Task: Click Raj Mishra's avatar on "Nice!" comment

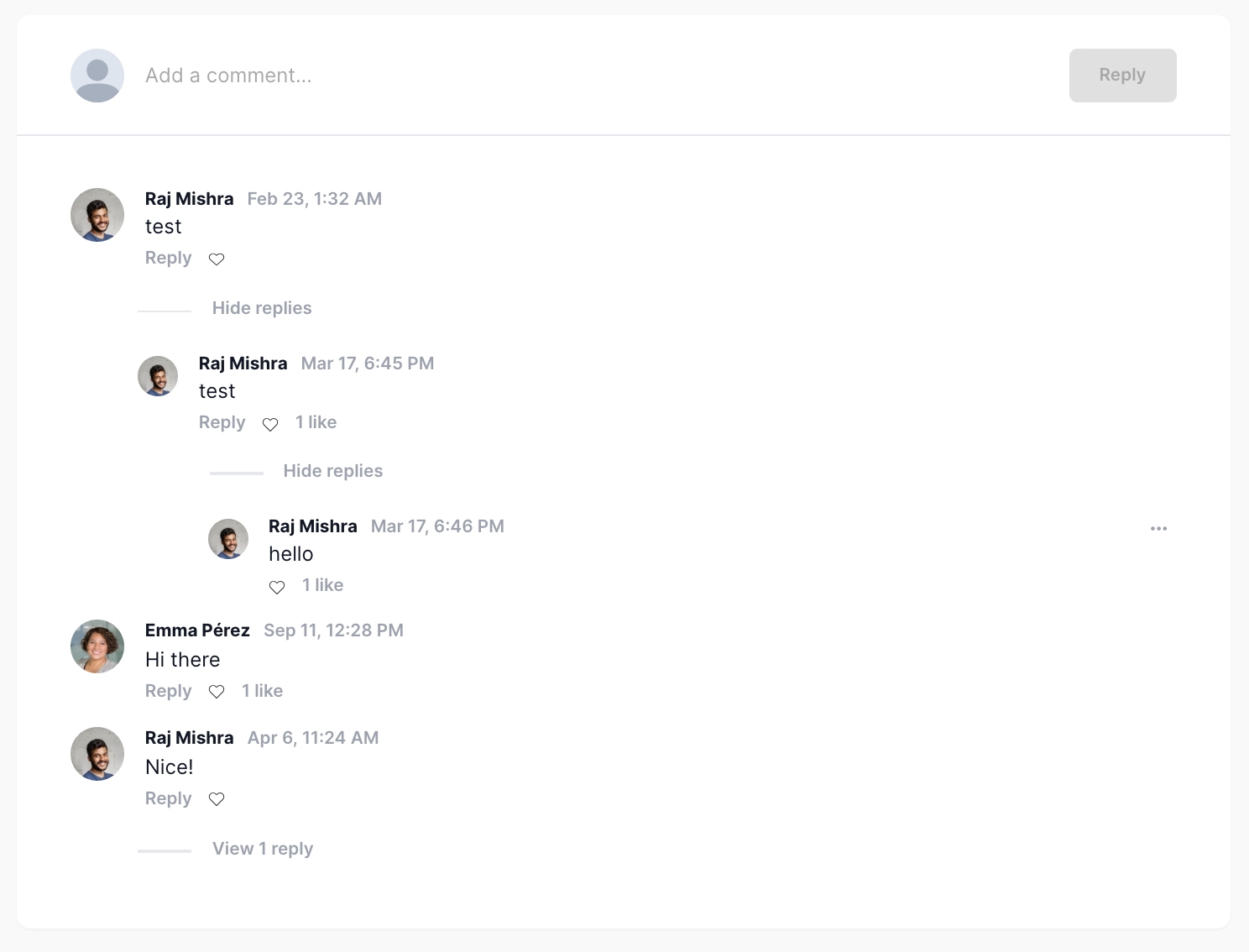Action: point(97,754)
